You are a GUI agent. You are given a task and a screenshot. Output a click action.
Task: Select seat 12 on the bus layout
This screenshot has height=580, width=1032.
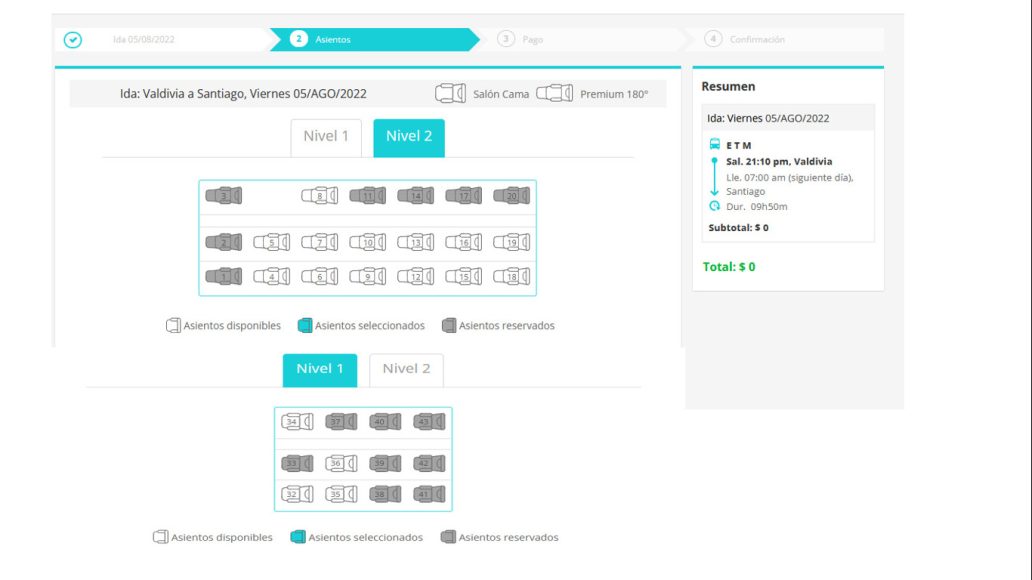click(415, 276)
